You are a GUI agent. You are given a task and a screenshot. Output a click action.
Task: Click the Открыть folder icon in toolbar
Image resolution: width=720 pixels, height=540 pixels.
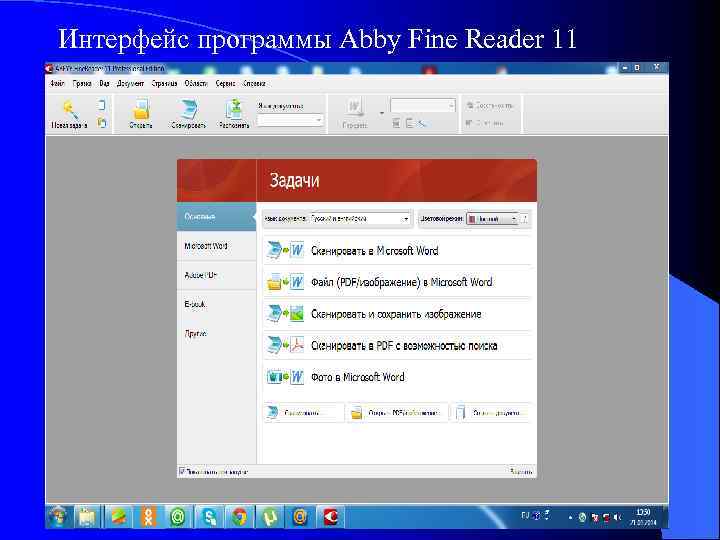pos(141,110)
